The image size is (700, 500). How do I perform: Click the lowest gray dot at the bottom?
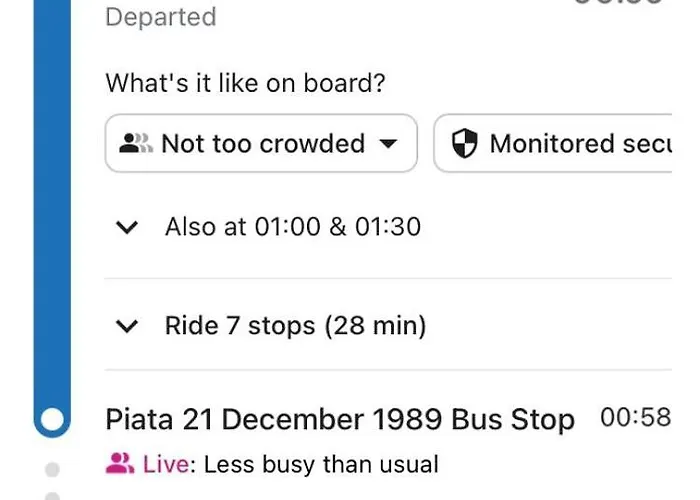point(53,495)
